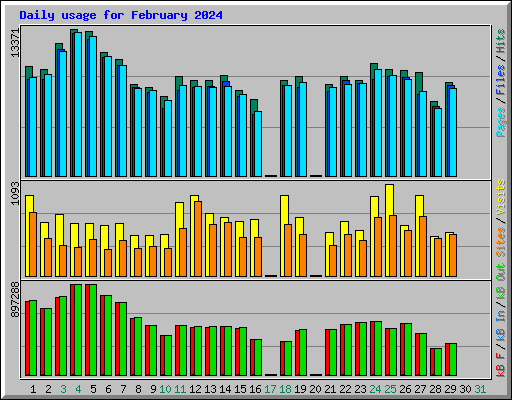Select day 1 on the x-axis

[x=33, y=389]
